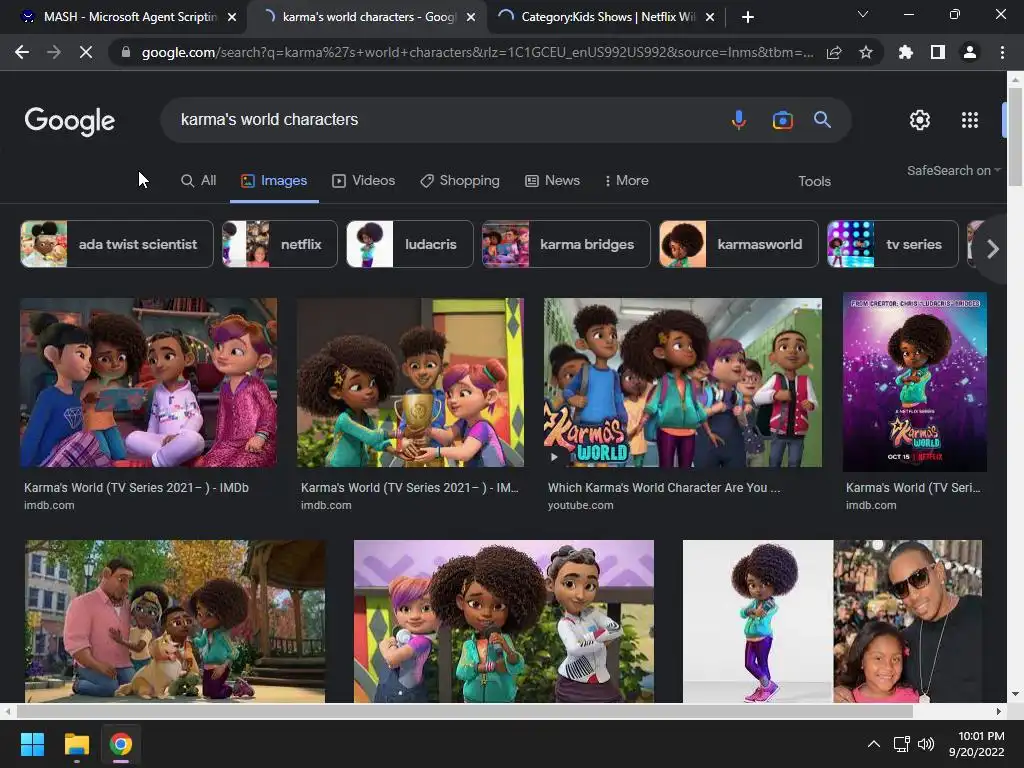Click the Google logo

click(70, 121)
